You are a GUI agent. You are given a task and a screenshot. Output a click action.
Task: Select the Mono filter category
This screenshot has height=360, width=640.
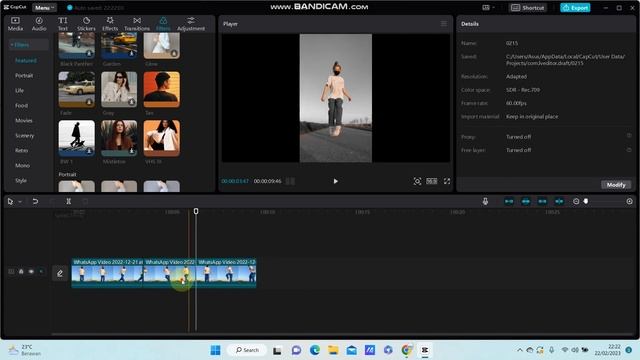22,165
